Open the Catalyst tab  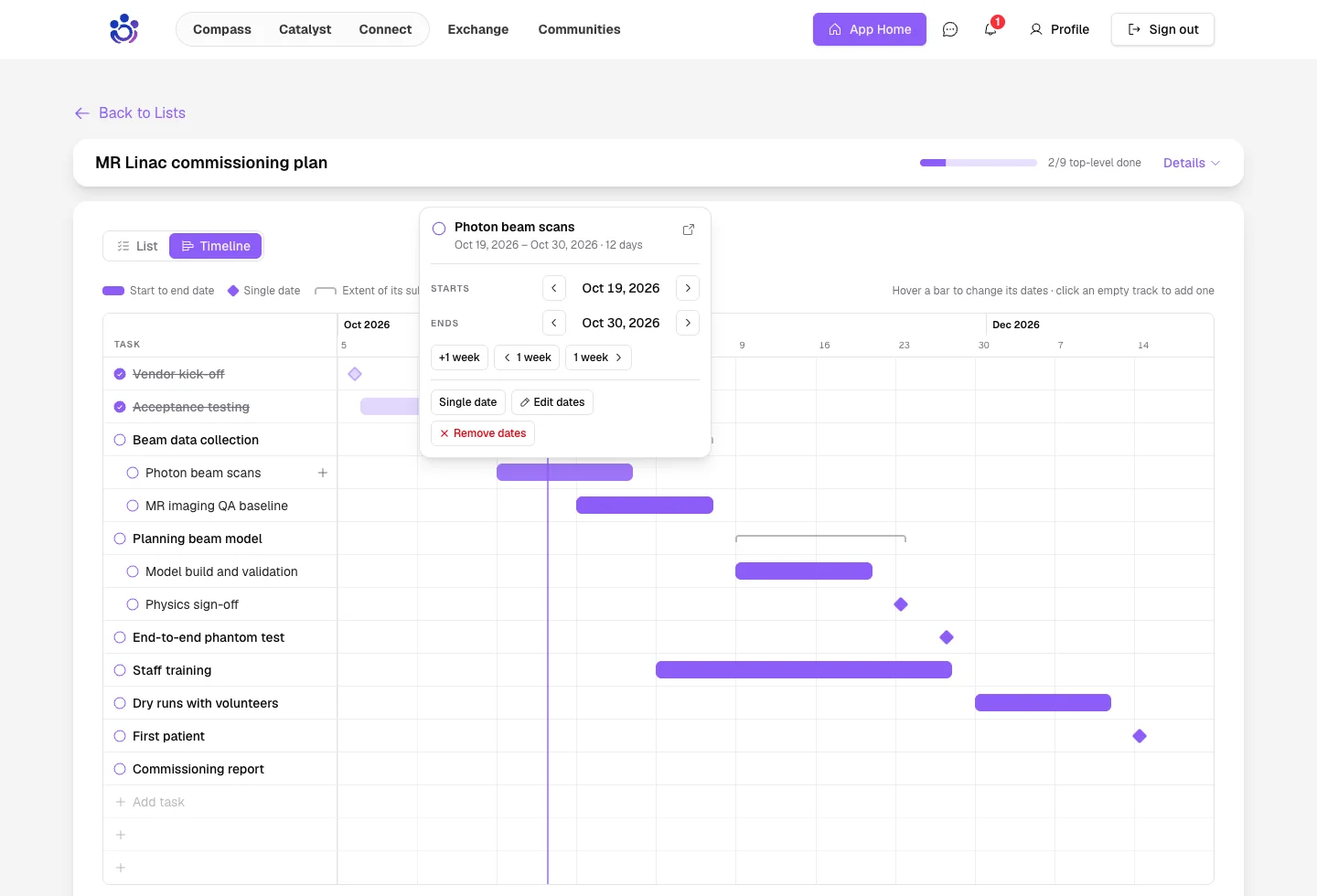click(305, 29)
